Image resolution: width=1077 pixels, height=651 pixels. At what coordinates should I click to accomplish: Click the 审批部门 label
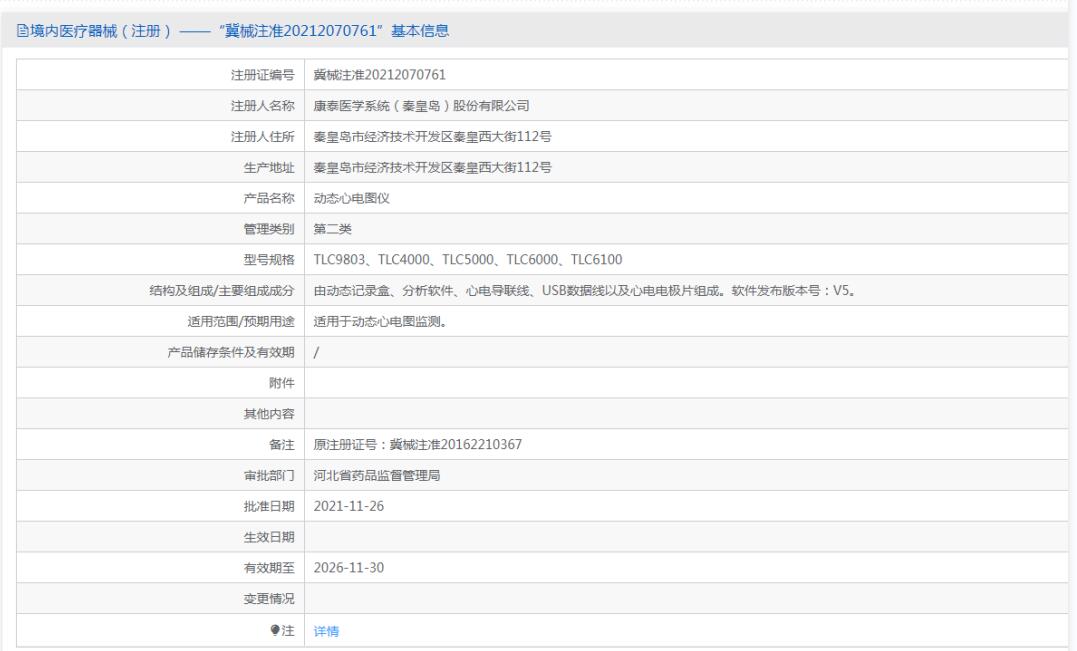coord(269,475)
